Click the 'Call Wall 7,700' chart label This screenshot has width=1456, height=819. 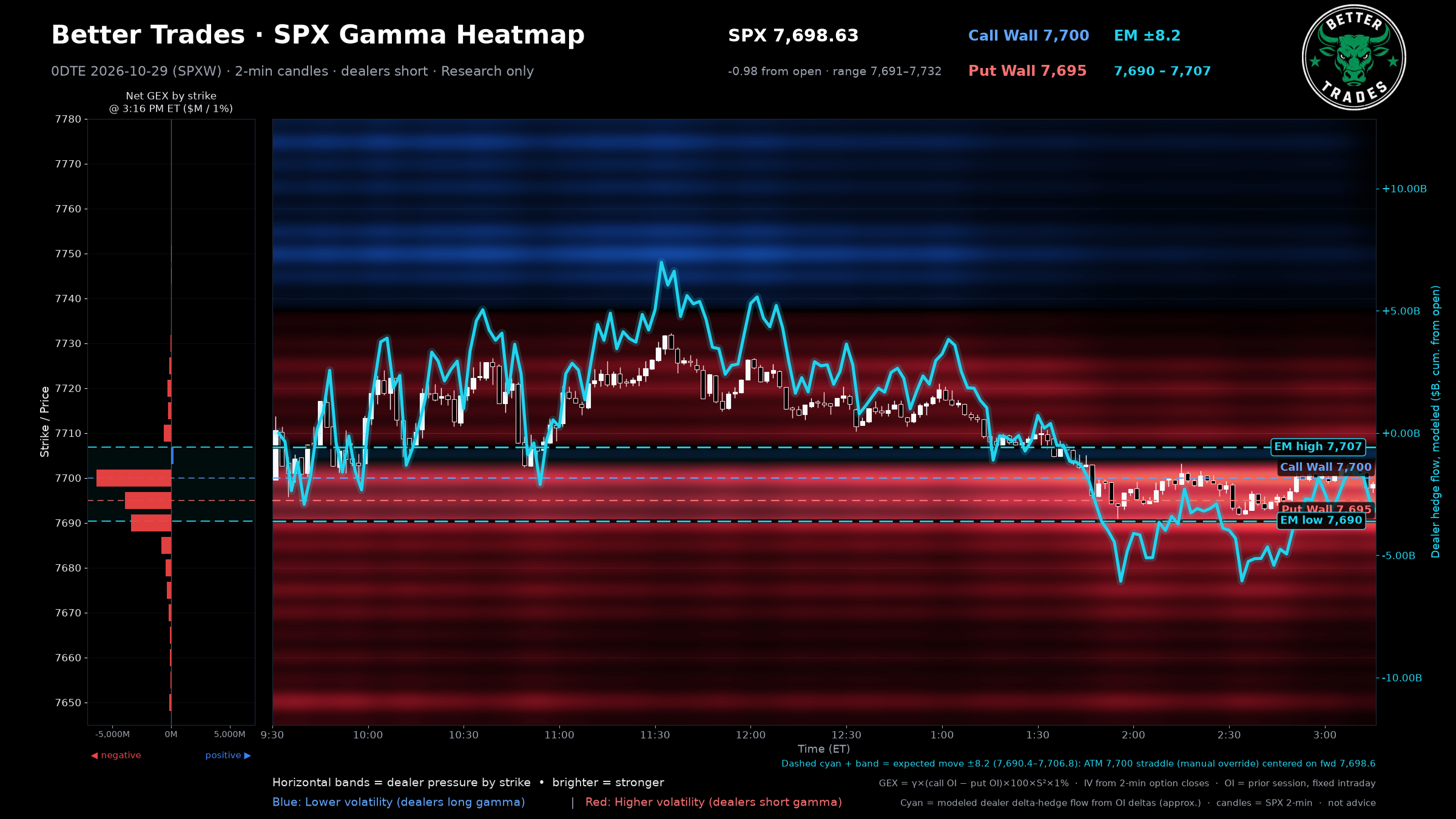(x=1326, y=467)
